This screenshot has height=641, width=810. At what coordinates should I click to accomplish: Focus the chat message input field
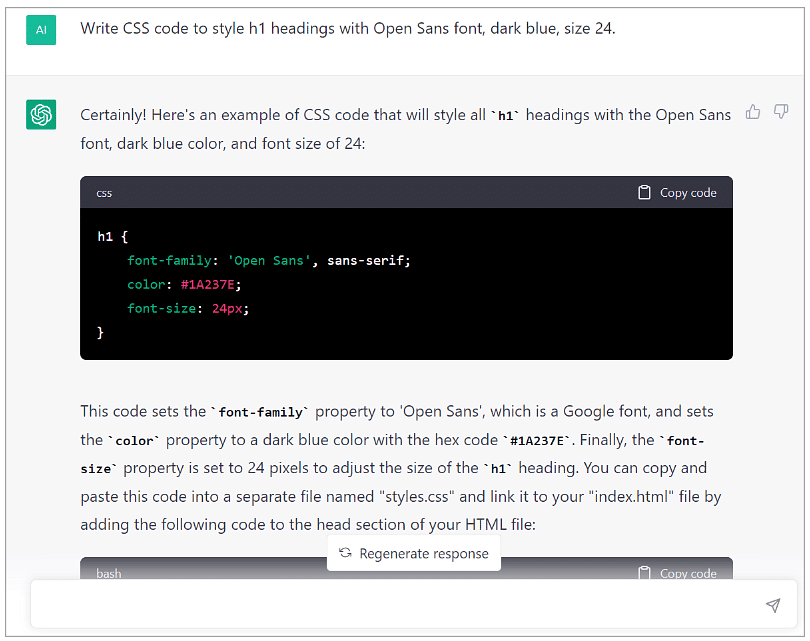coord(413,604)
